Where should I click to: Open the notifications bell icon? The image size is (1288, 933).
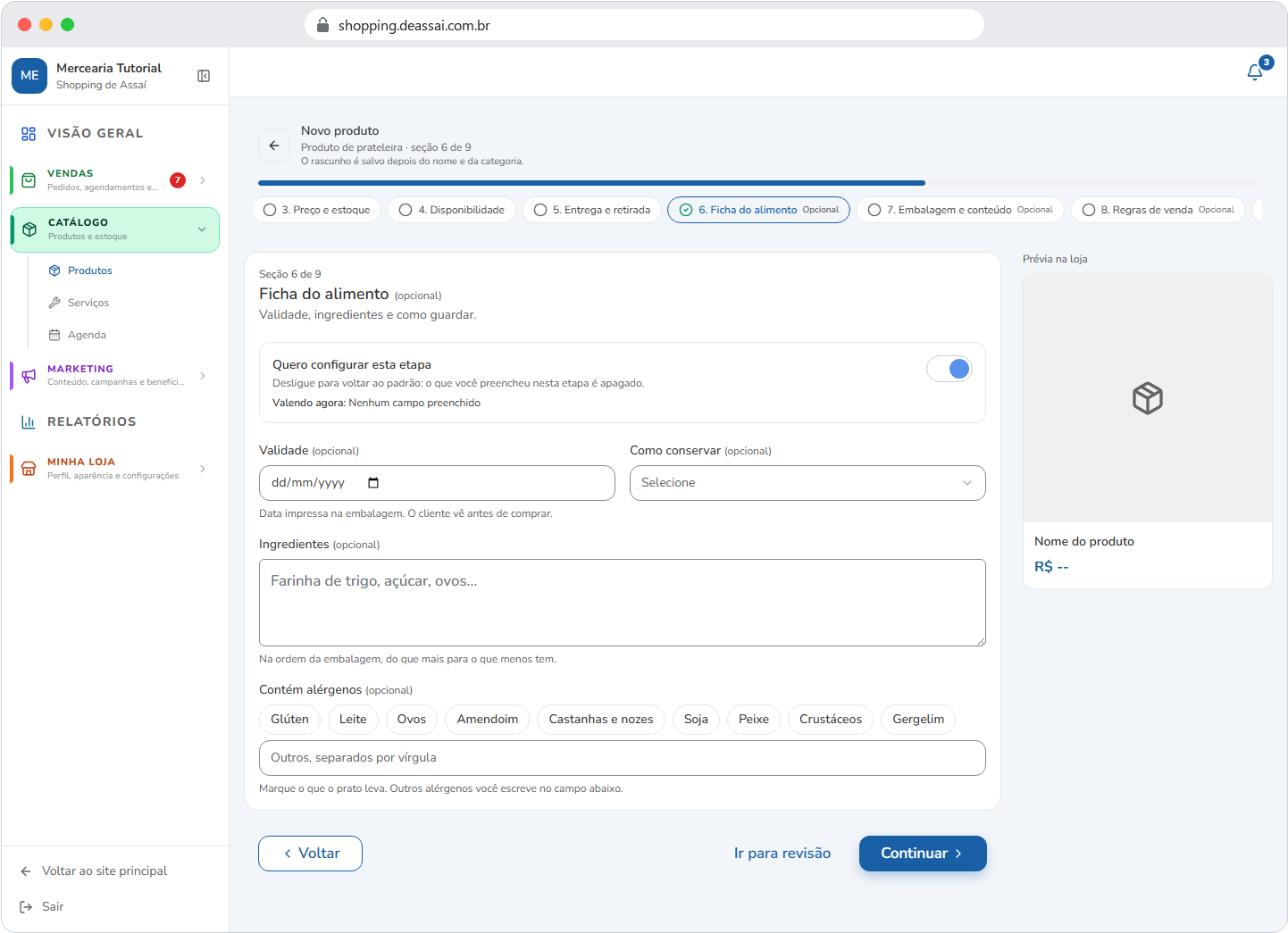tap(1255, 72)
